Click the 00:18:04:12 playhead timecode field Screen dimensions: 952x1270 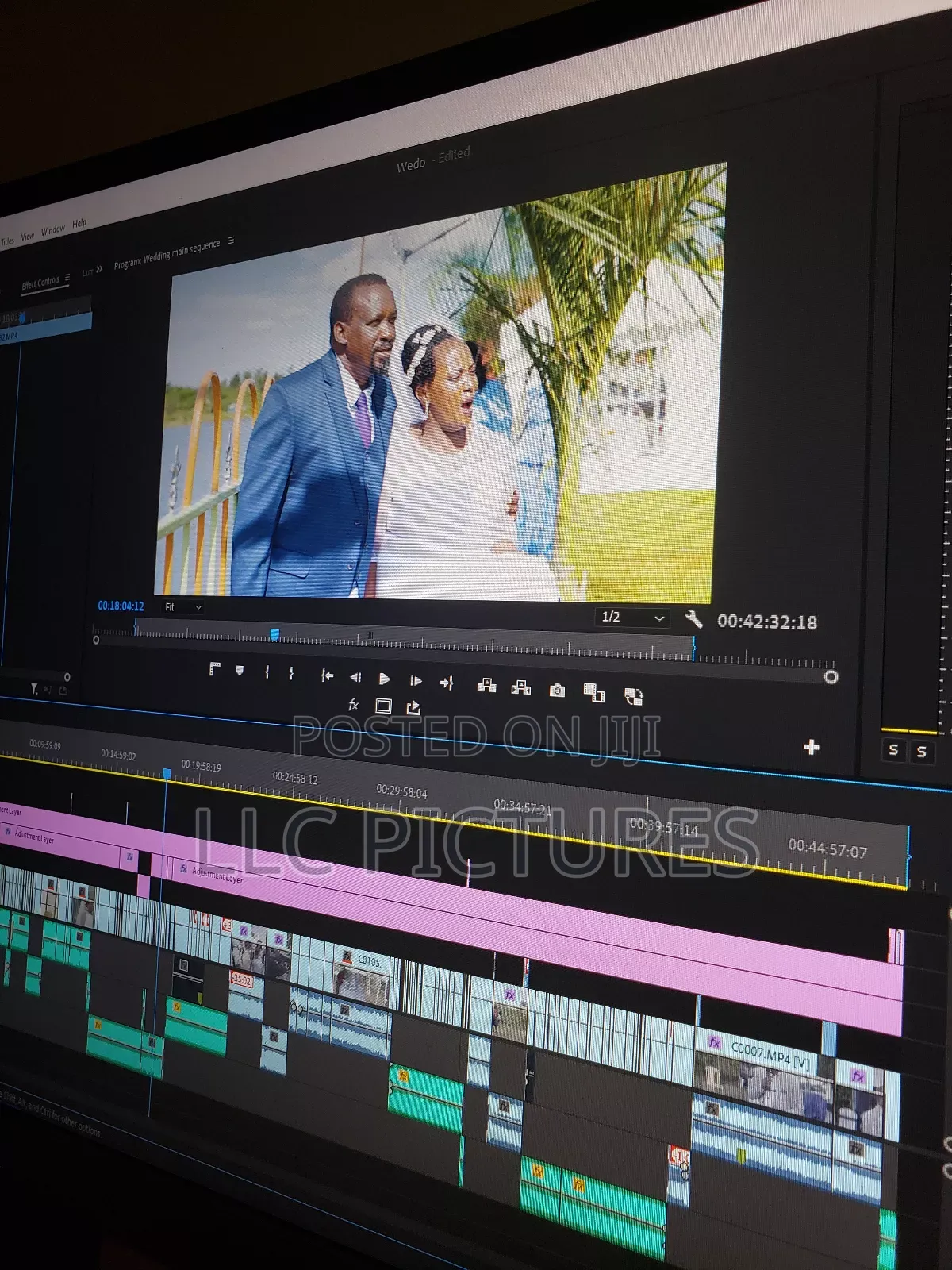coord(121,606)
